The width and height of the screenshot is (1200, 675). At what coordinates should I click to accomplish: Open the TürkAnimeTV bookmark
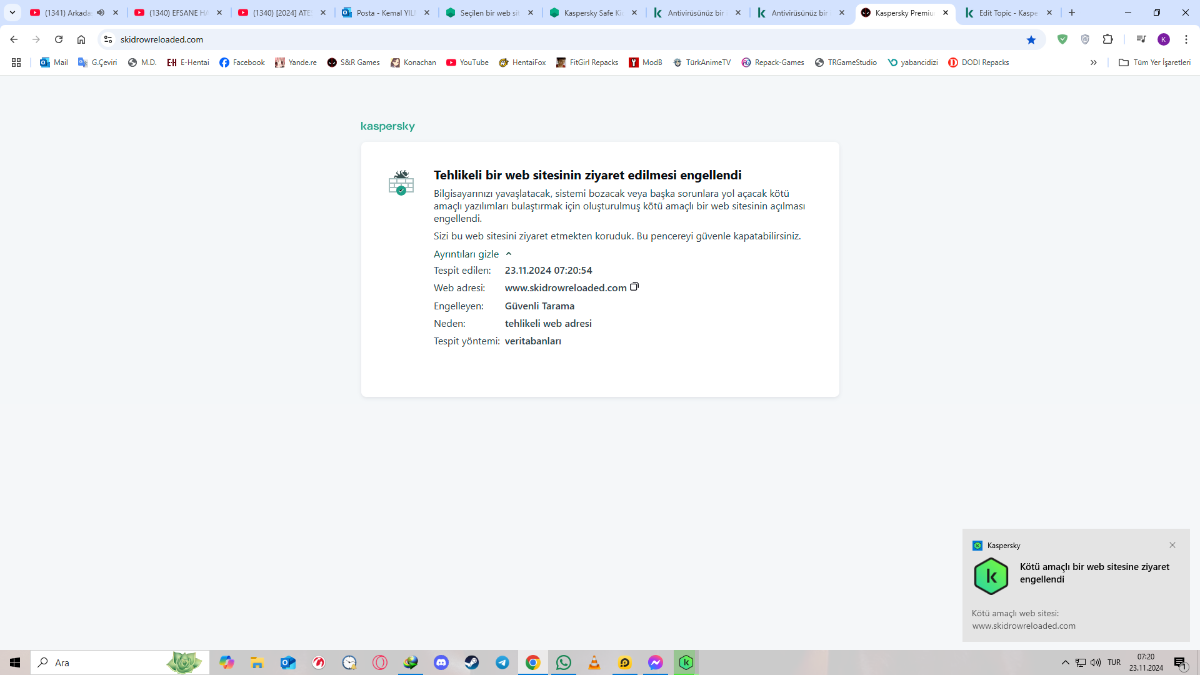coord(702,62)
